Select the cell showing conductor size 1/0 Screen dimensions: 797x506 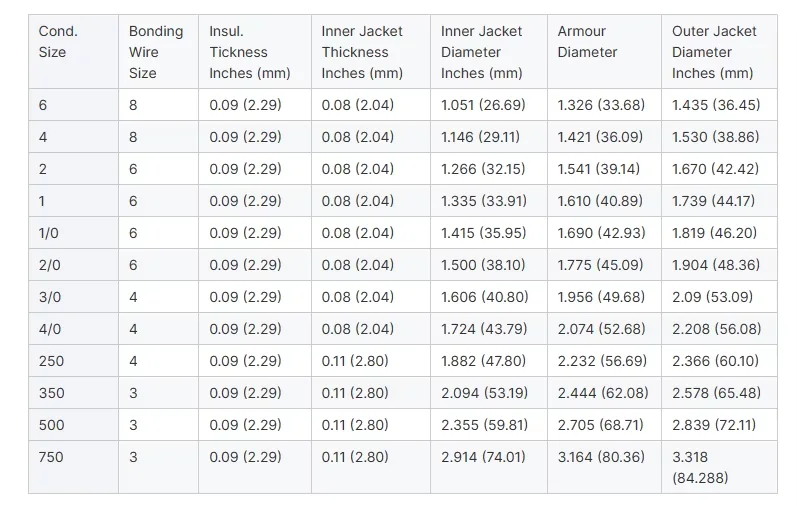coord(48,233)
